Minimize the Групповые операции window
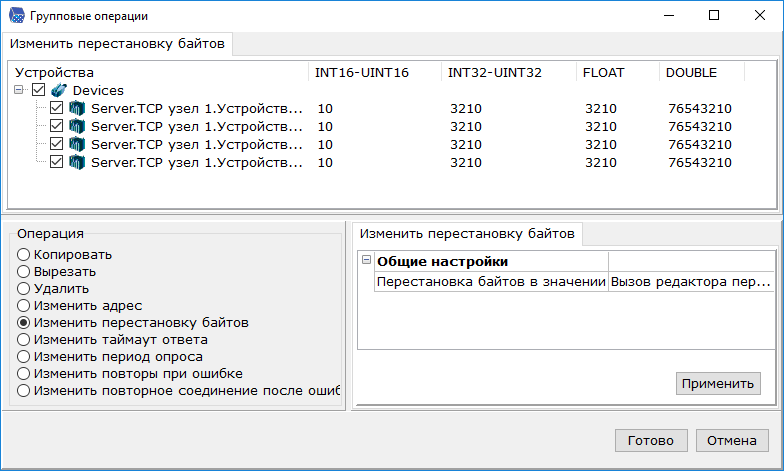The width and height of the screenshot is (784, 471). click(x=669, y=16)
